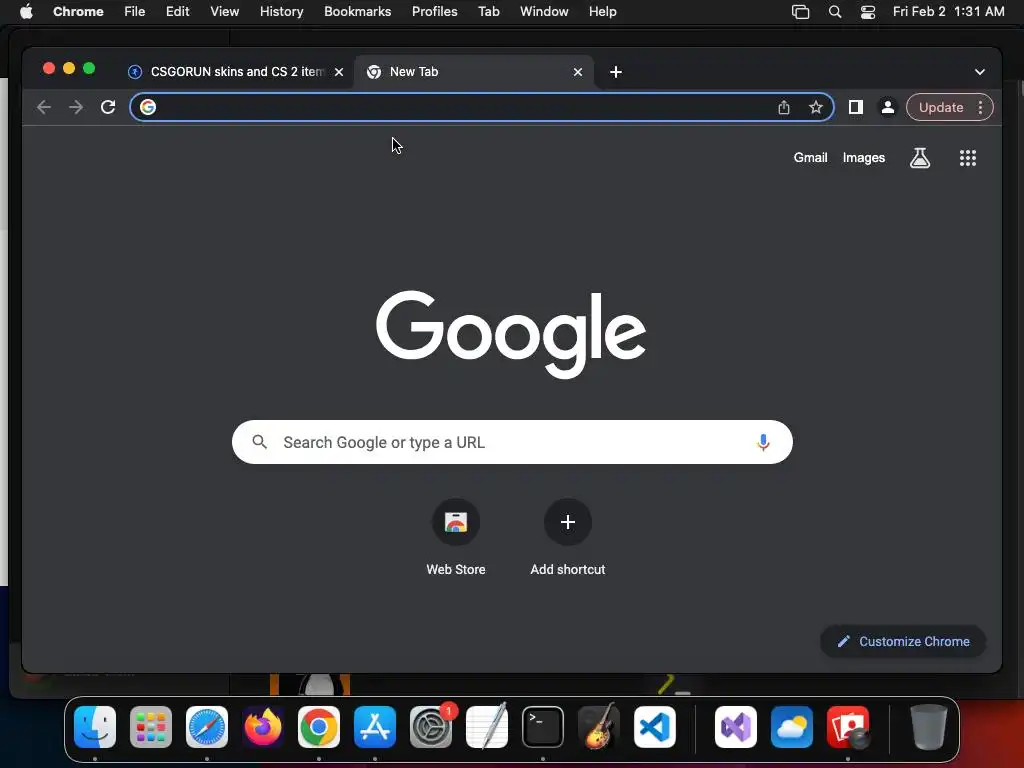The image size is (1024, 768).
Task: Open Chrome three-dot menu
Action: click(980, 107)
